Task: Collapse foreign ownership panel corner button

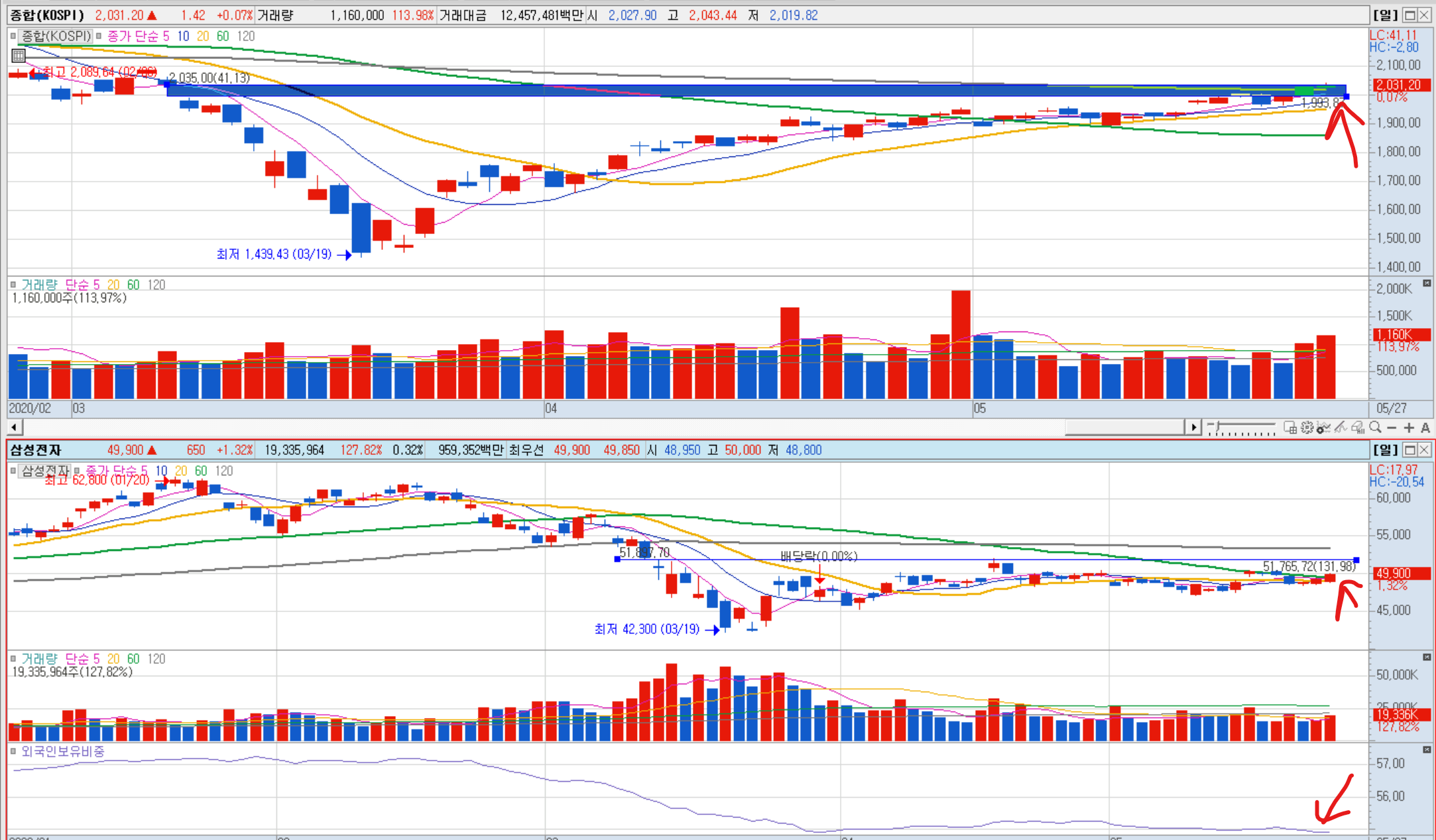Action: [x=1427, y=750]
